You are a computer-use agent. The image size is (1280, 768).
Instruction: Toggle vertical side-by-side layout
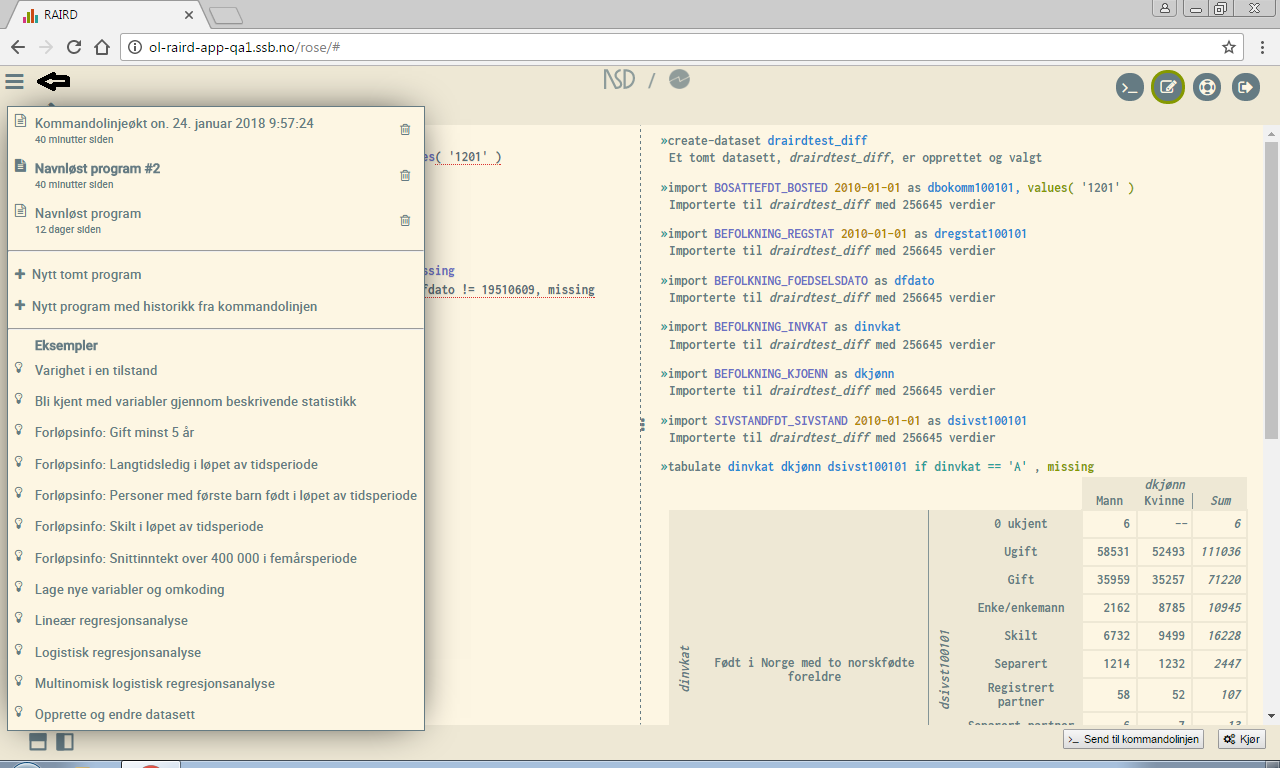(x=65, y=742)
